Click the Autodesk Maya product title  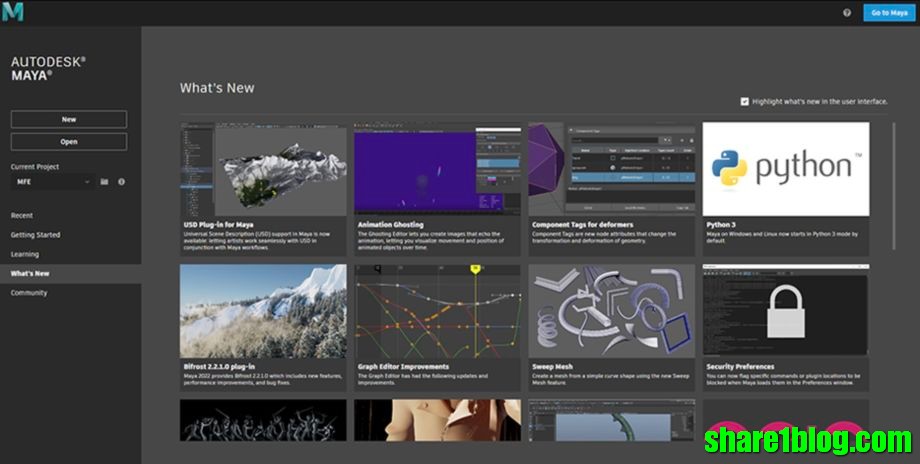(48, 68)
